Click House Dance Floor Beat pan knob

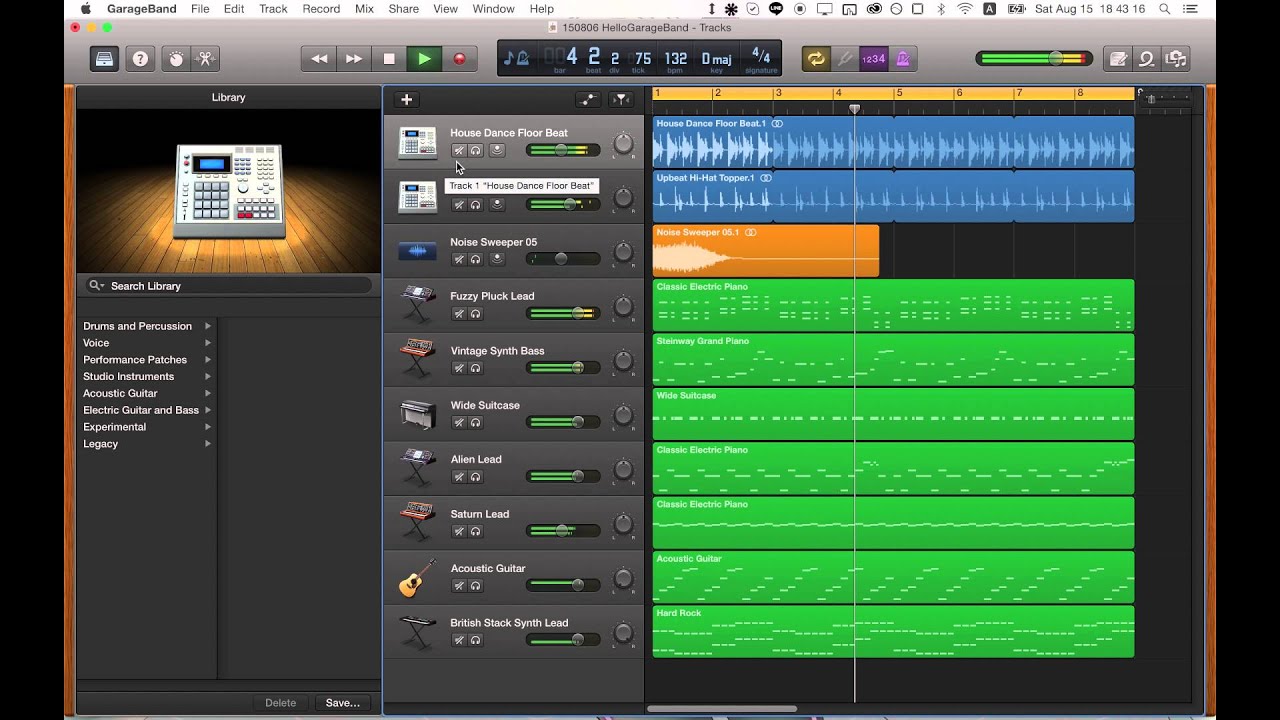point(623,144)
